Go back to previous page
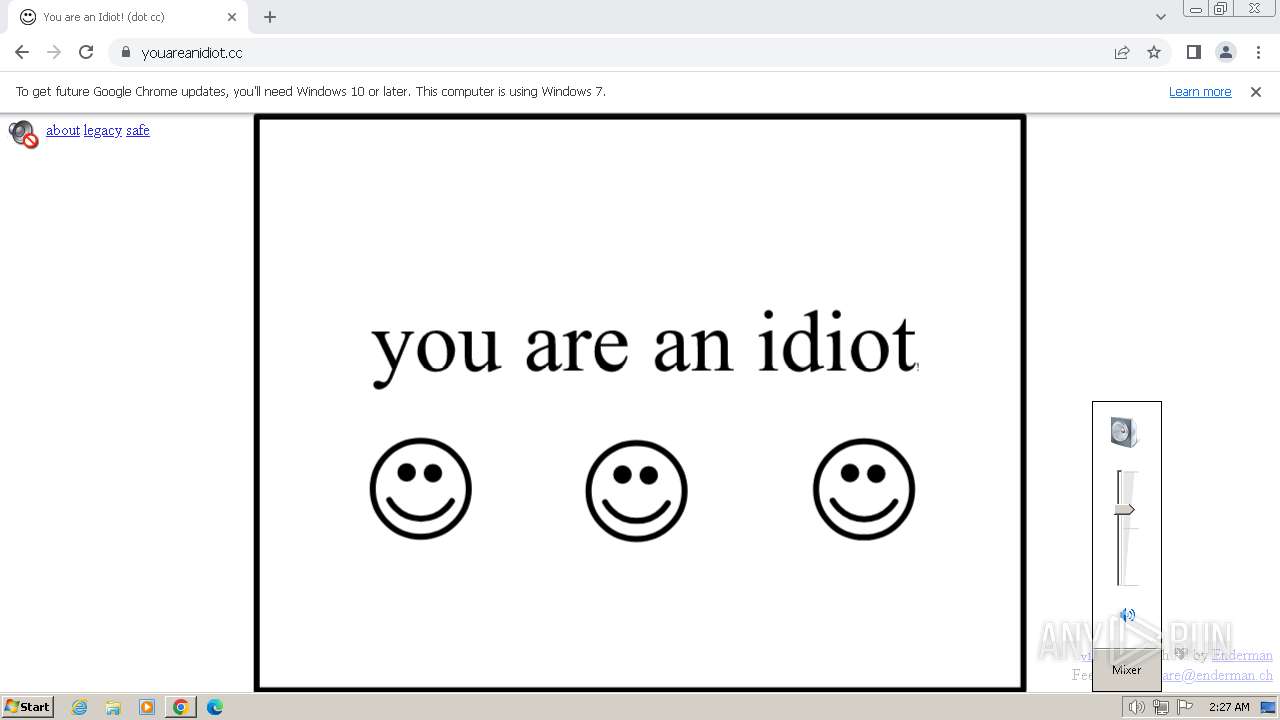The width and height of the screenshot is (1280, 720). point(22,53)
